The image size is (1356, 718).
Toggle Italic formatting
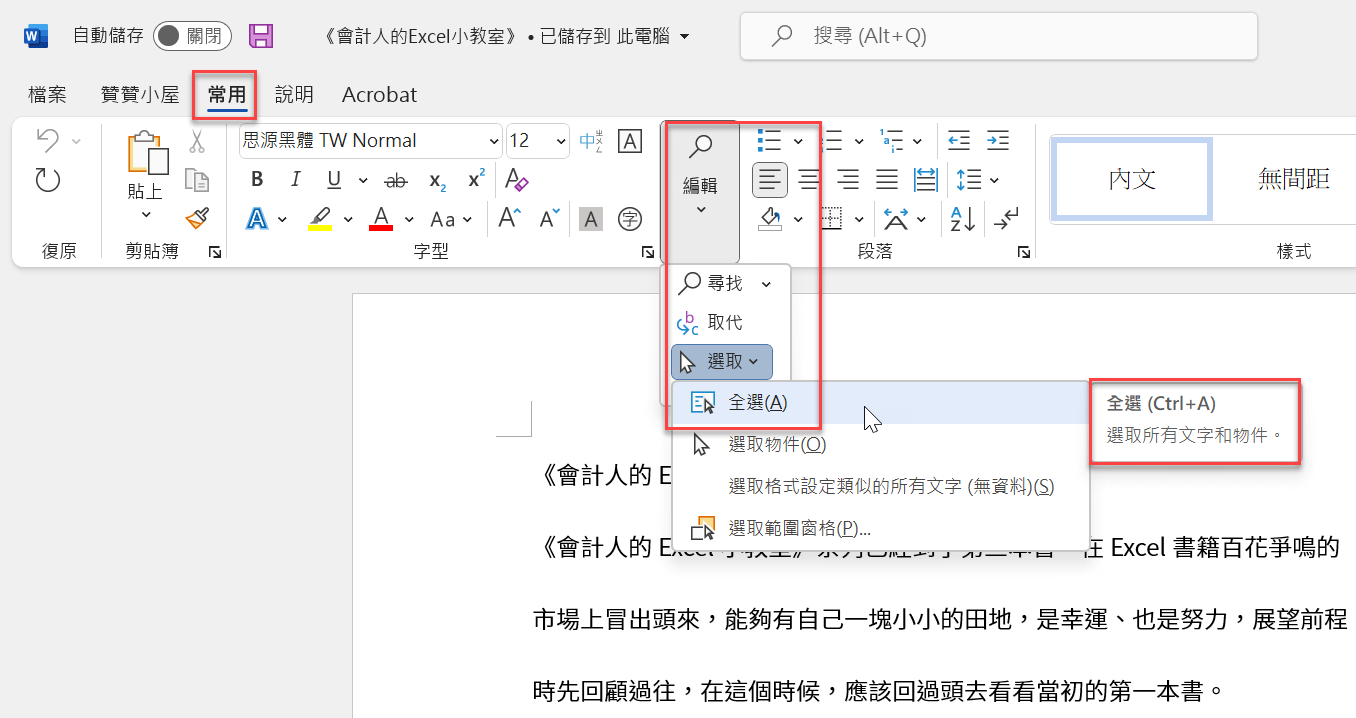(295, 180)
